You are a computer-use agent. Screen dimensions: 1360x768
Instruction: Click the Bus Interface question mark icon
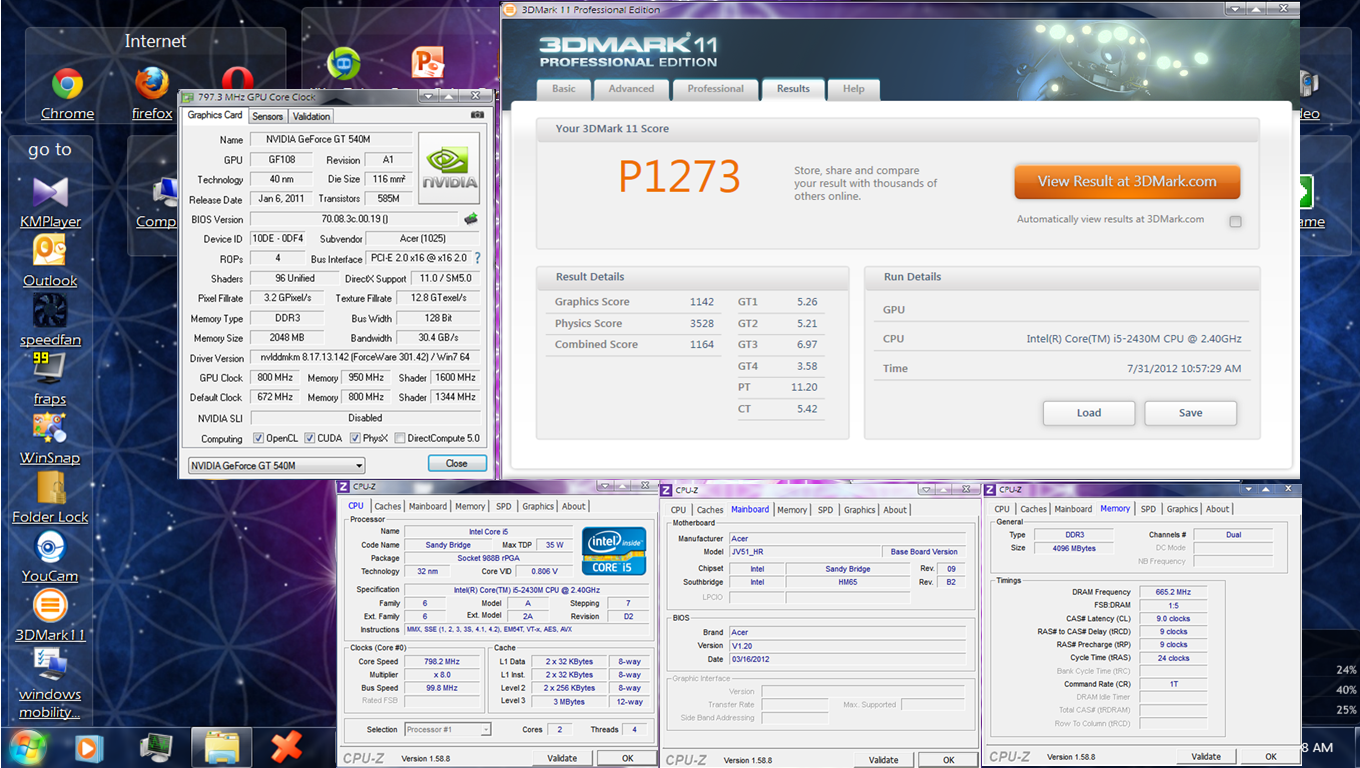coord(478,259)
